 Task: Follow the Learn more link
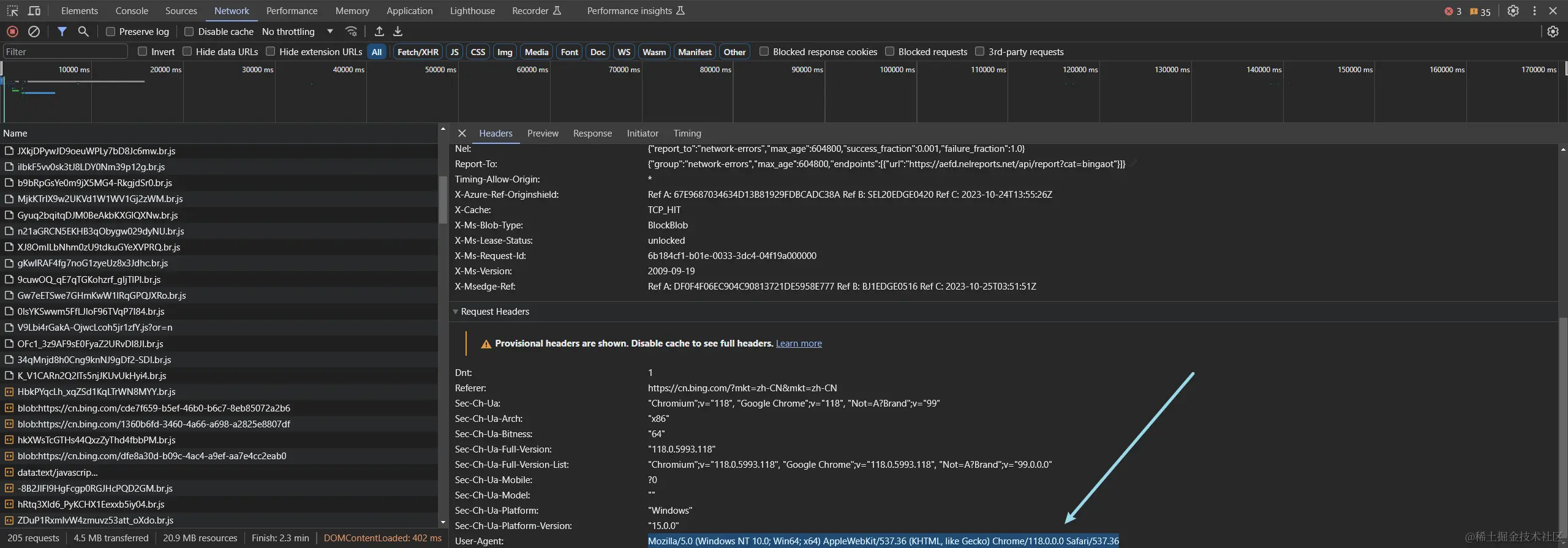(x=799, y=343)
